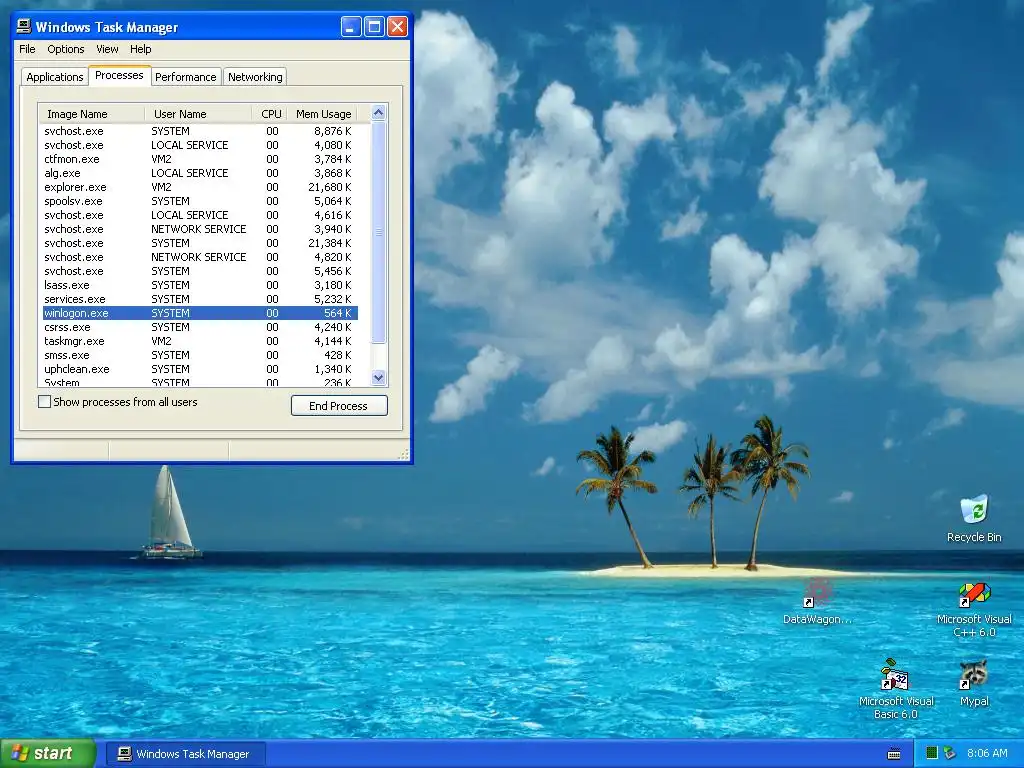Select the DataWagon desktop shortcut
The width and height of the screenshot is (1024, 768).
(x=817, y=601)
